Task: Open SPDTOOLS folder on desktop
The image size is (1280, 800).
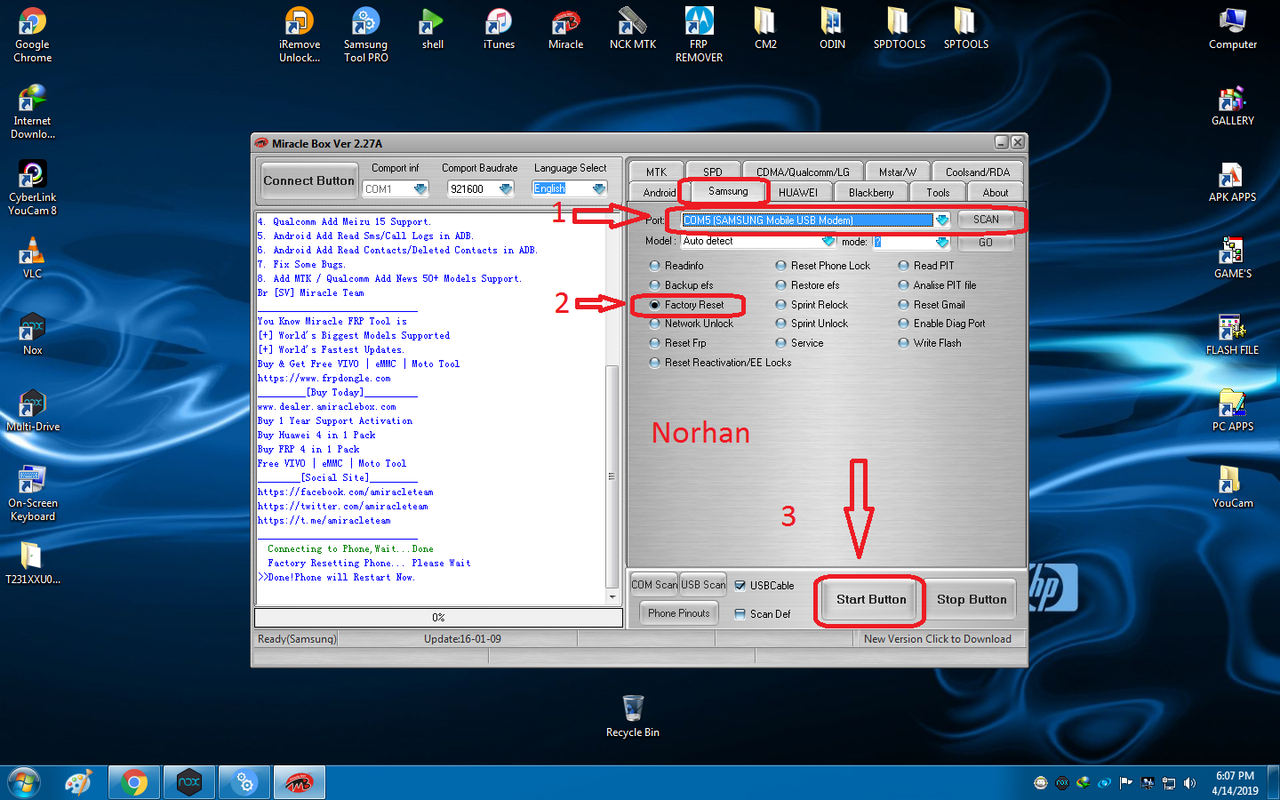Action: coord(899,29)
